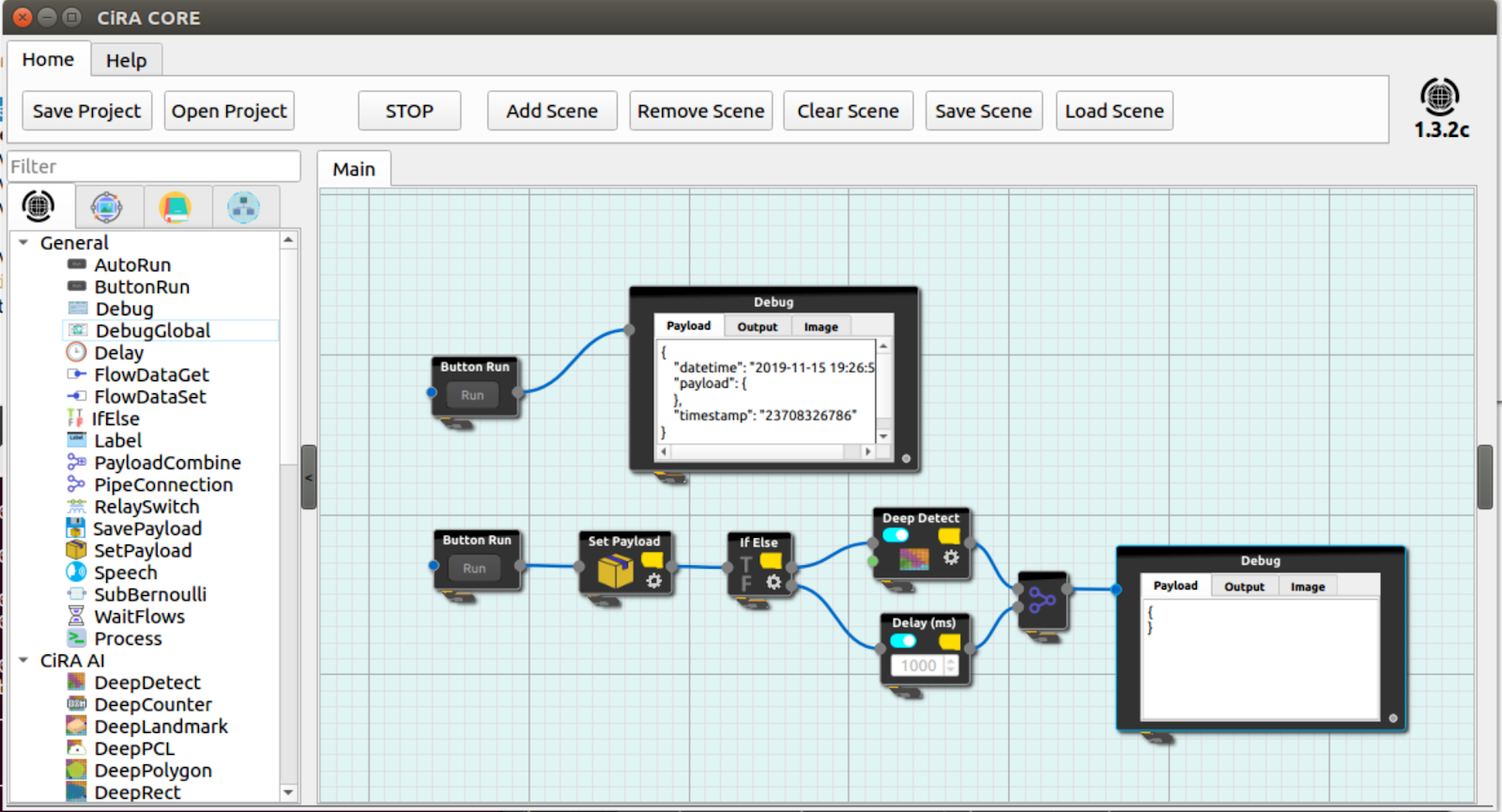Click the PayloadCombine node icon in list
This screenshot has width=1502, height=812.
pyautogui.click(x=77, y=462)
